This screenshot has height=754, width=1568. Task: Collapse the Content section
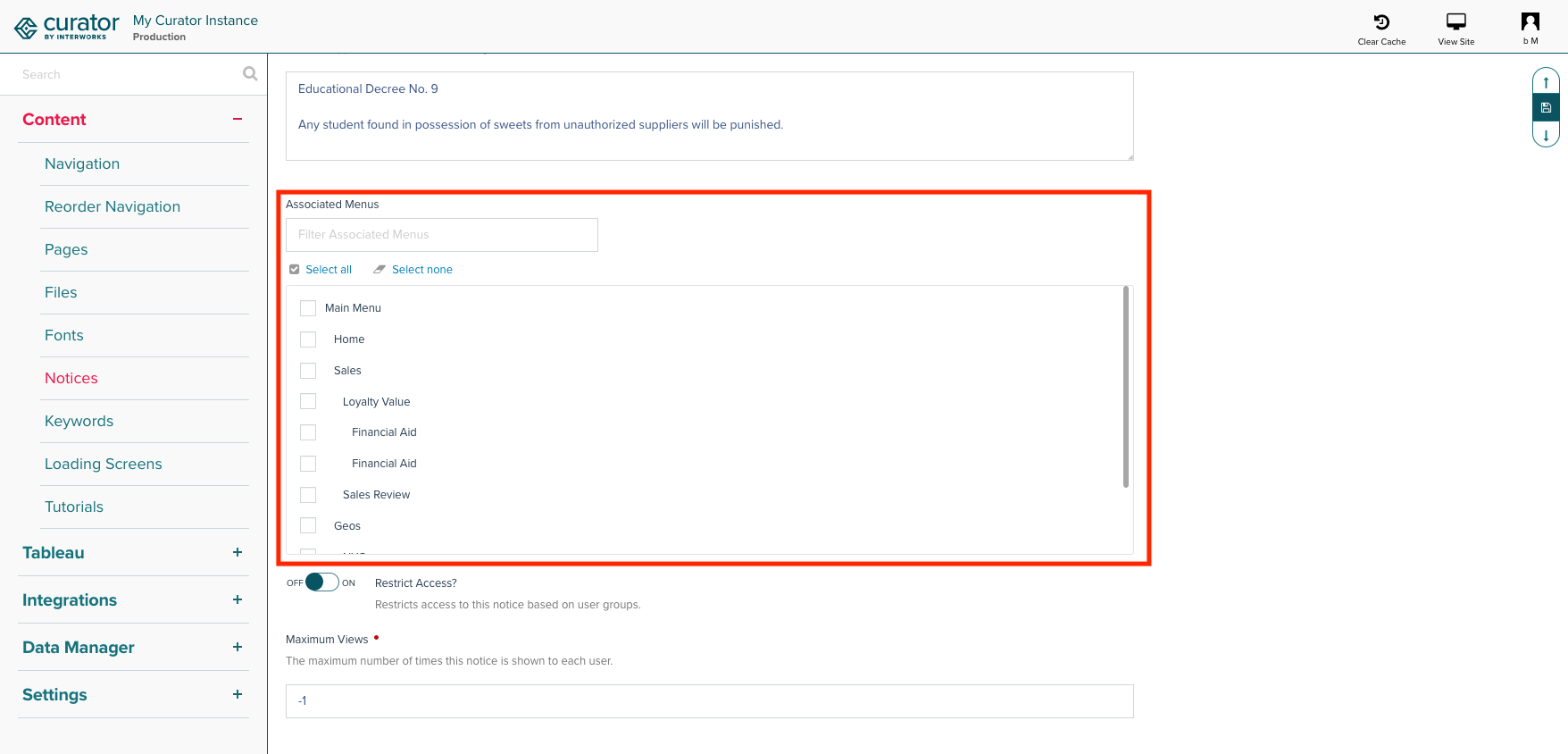pos(238,120)
